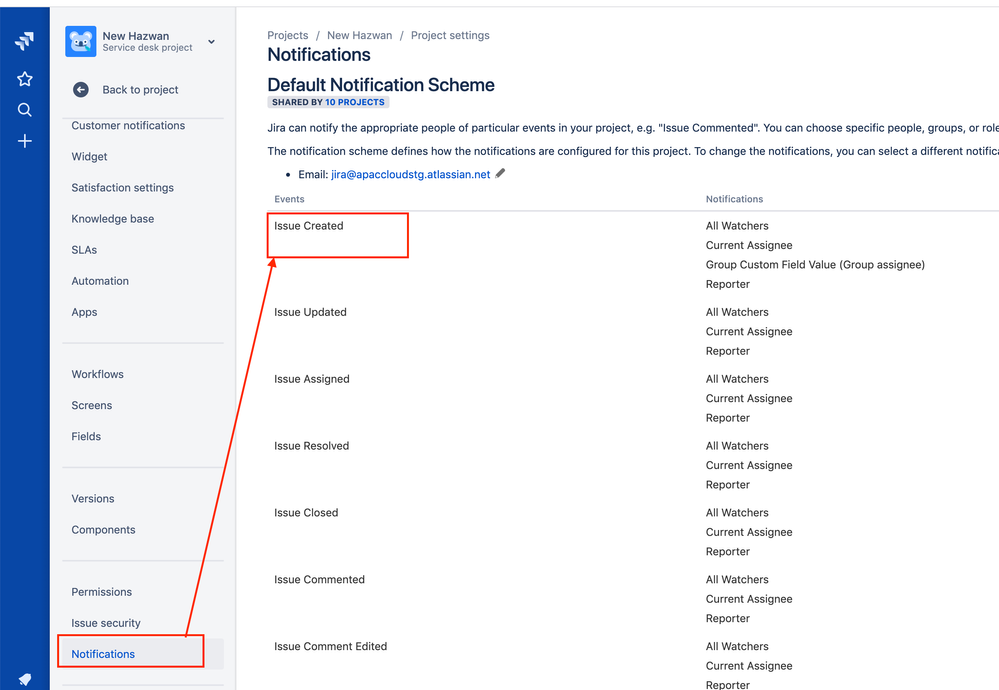Click Project settings breadcrumb link
The width and height of the screenshot is (999, 690).
pos(450,36)
